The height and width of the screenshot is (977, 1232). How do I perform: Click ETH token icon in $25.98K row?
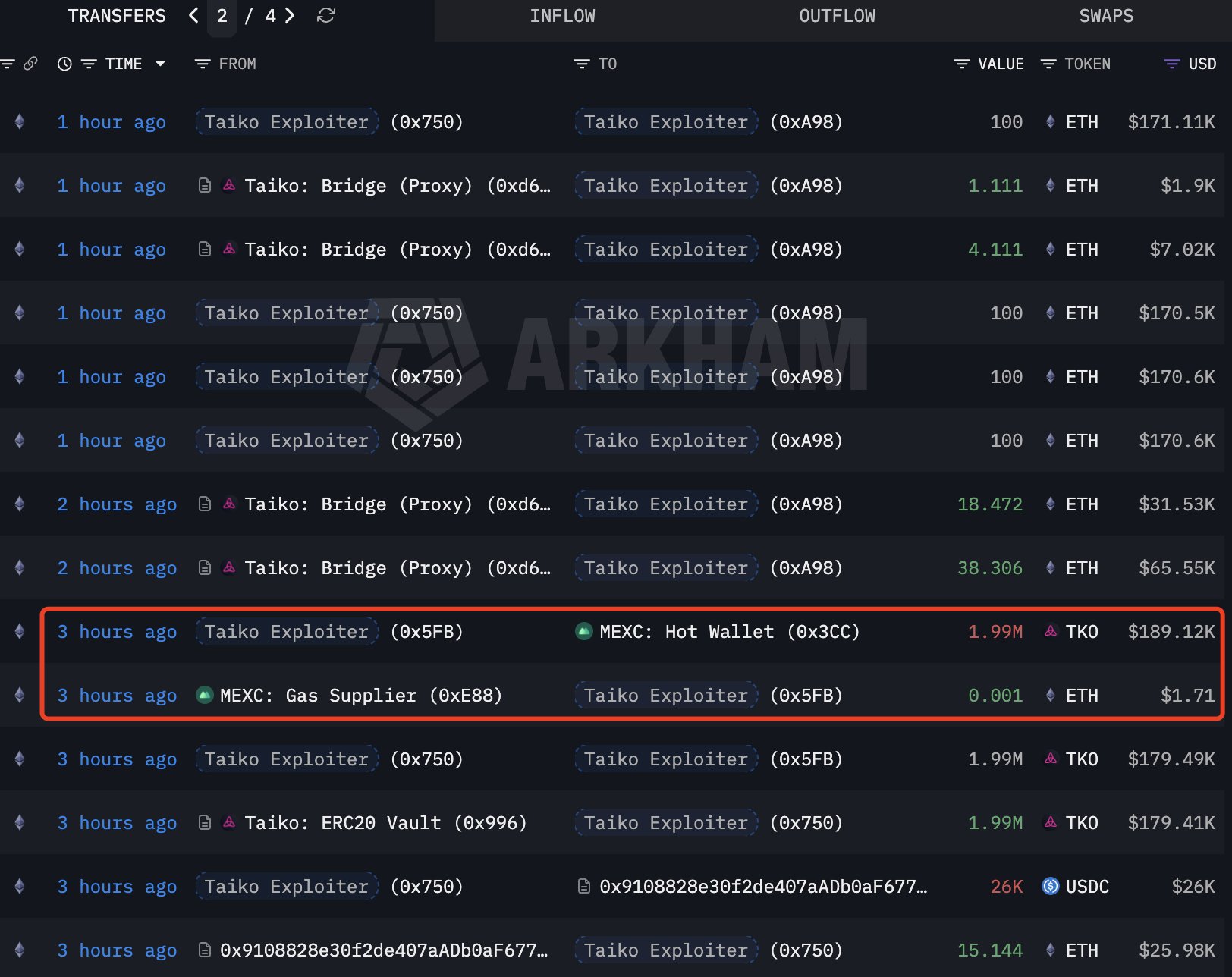click(x=1051, y=950)
